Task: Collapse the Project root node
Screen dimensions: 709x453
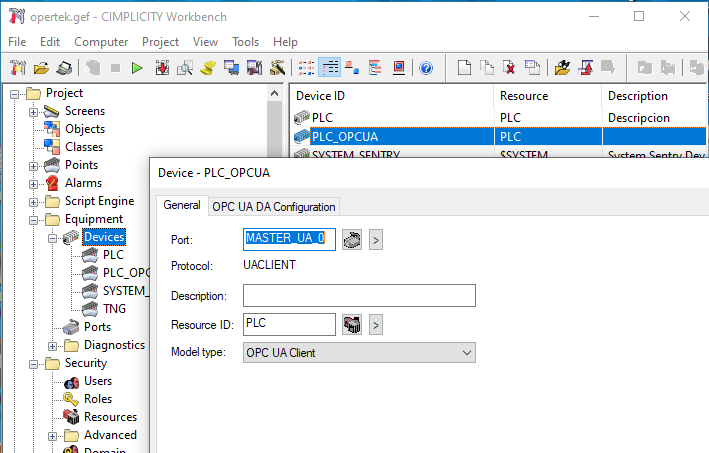Action: [14, 94]
